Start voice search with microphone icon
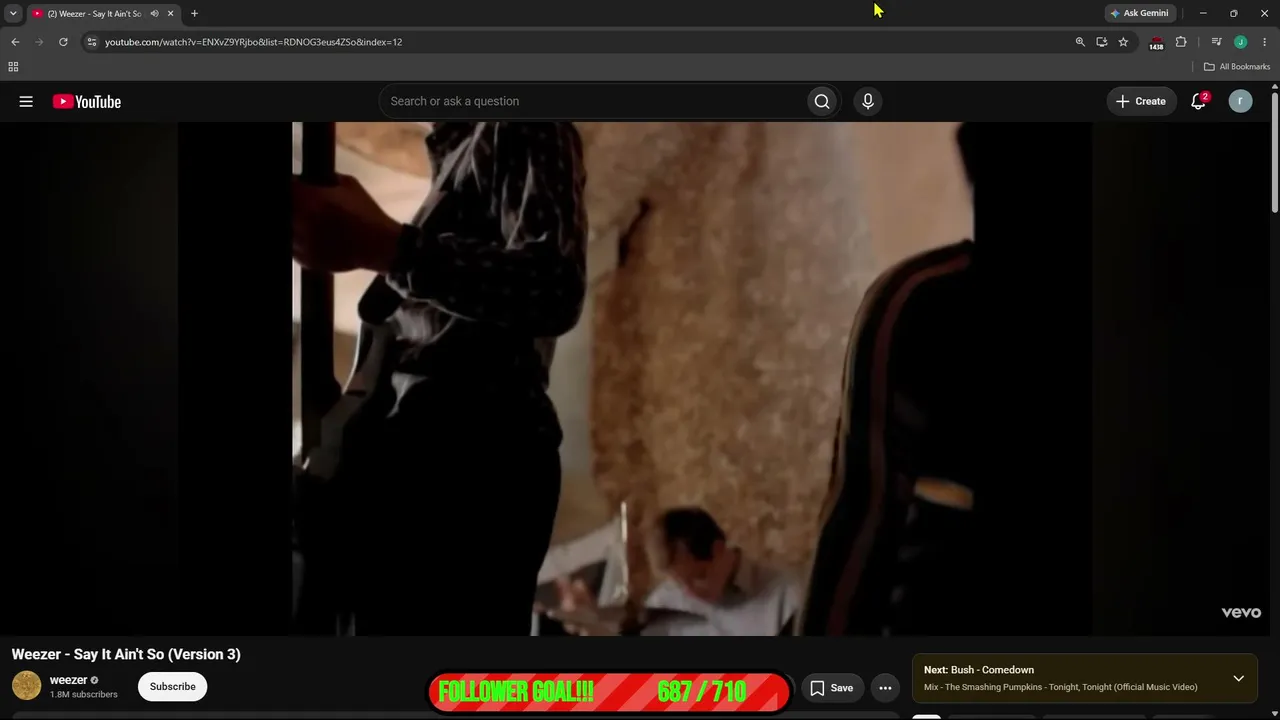This screenshot has width=1280, height=720. coord(868,101)
